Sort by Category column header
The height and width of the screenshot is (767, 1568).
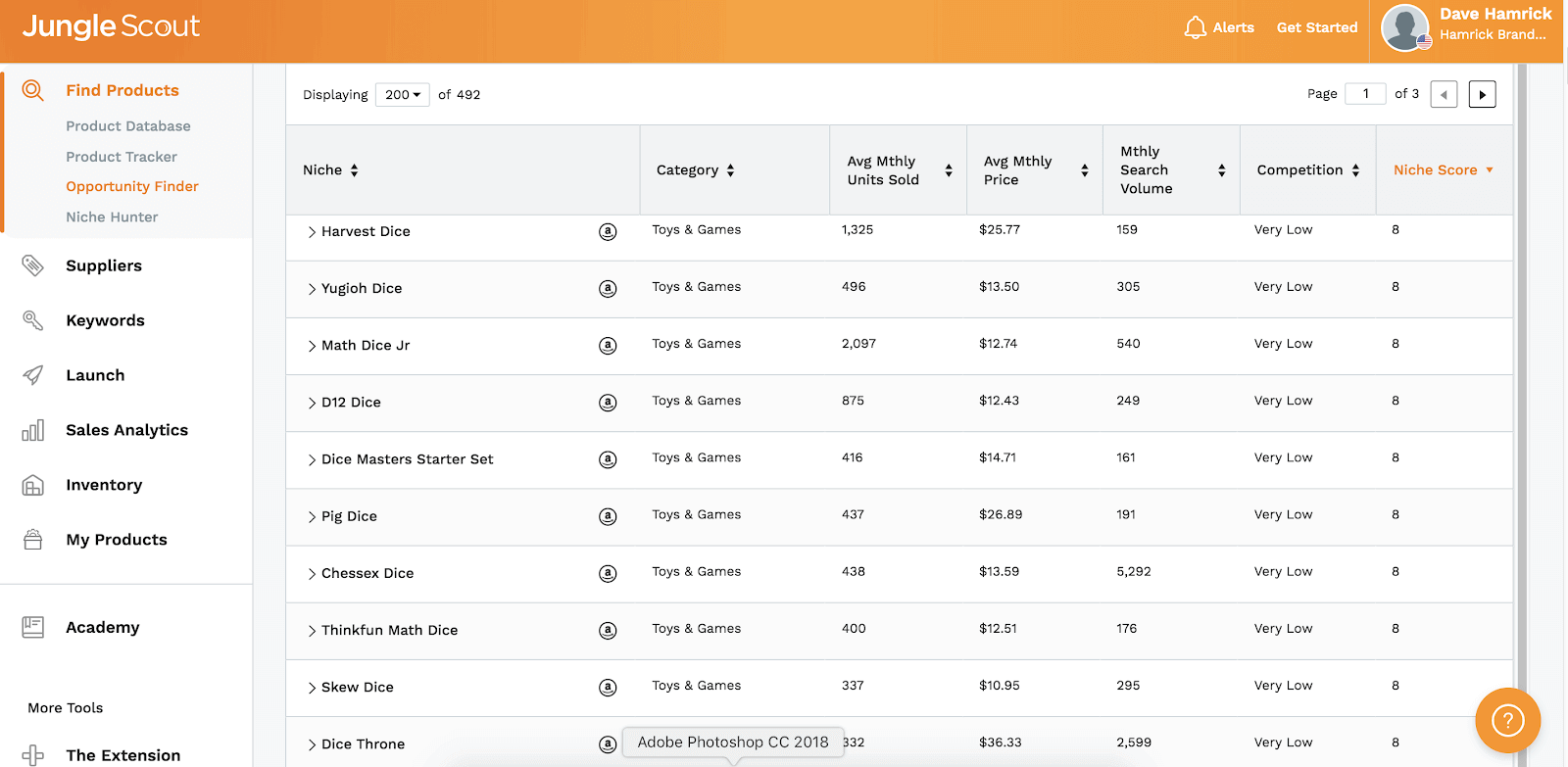tap(696, 170)
